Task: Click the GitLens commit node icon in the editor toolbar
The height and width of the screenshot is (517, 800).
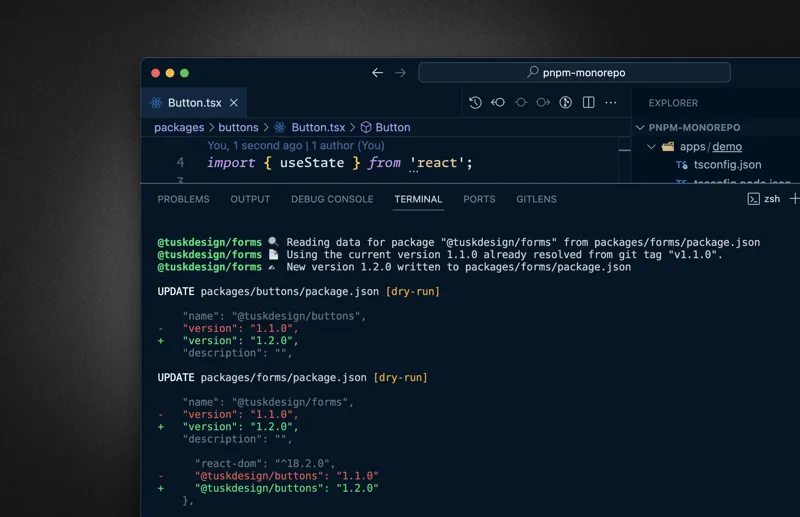Action: pos(520,102)
